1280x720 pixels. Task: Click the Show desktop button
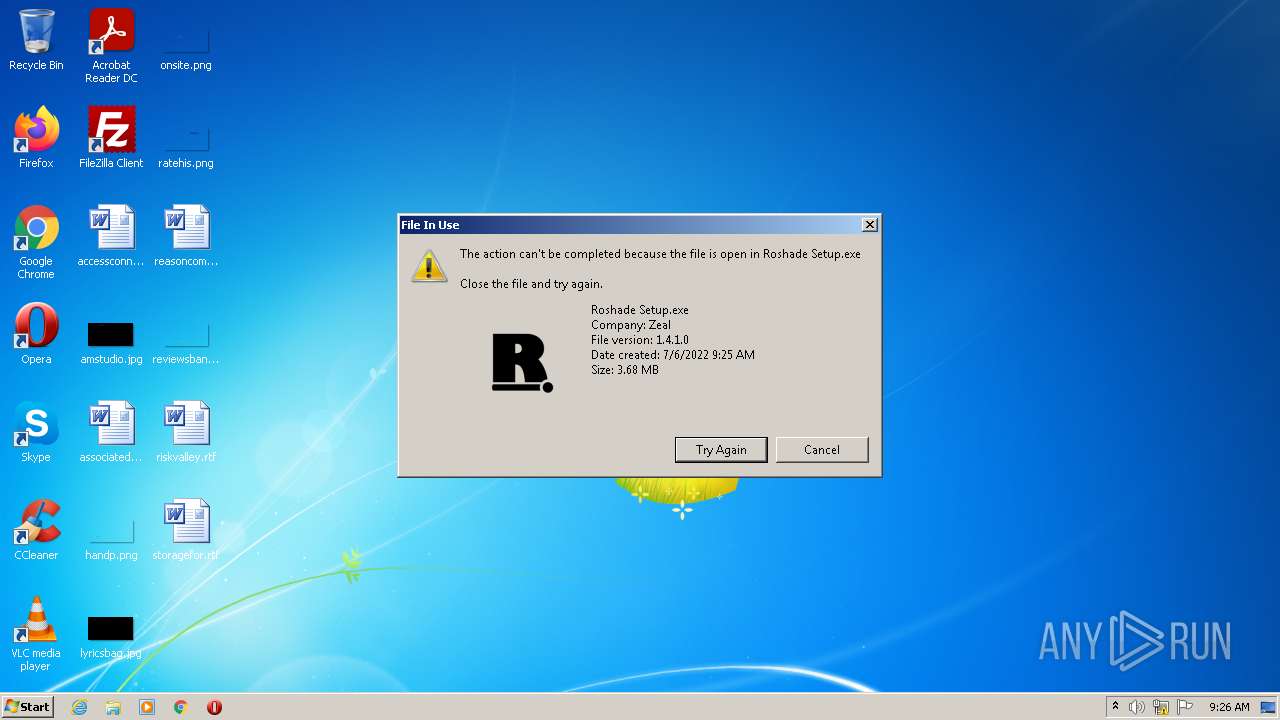click(x=1269, y=707)
